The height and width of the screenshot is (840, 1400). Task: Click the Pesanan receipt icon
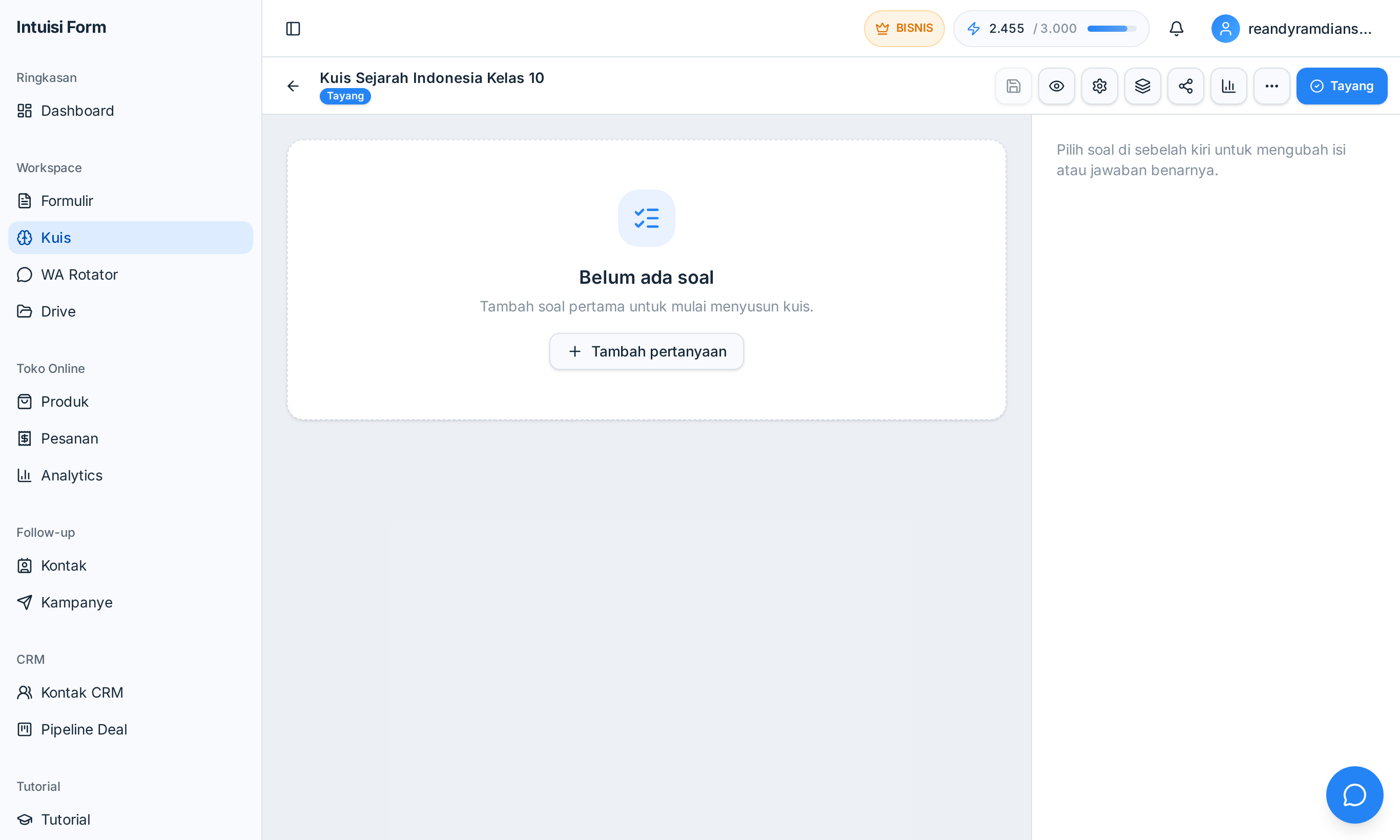tap(25, 438)
